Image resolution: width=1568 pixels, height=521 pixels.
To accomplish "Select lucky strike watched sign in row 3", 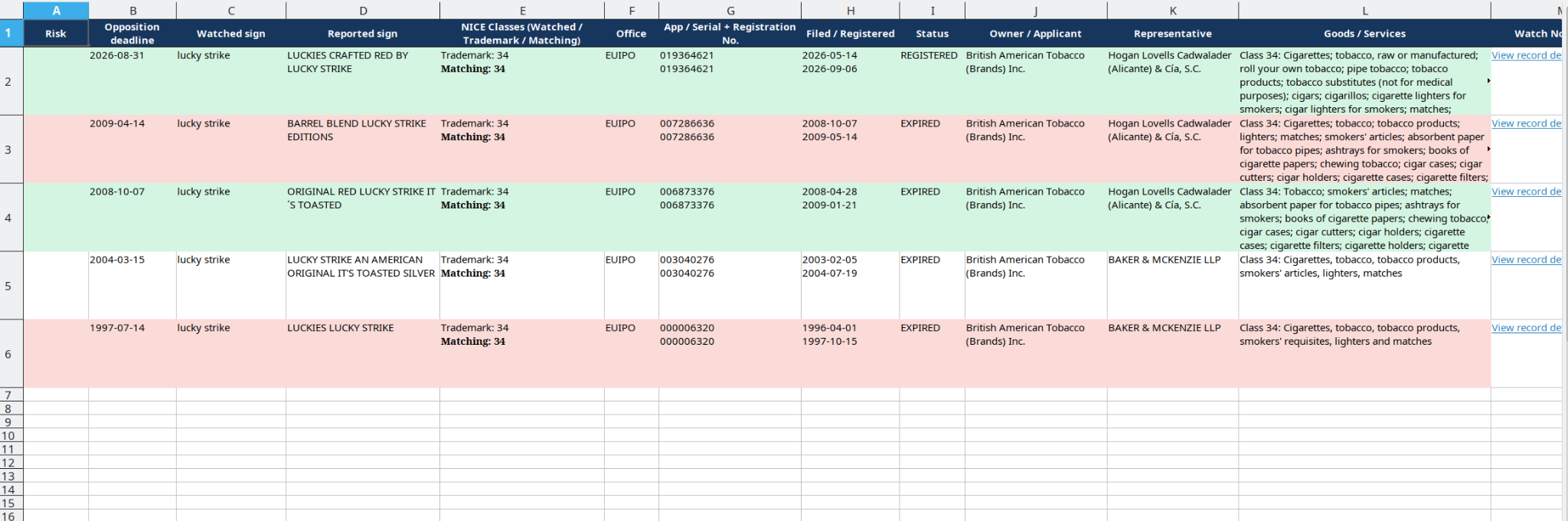I will pos(231,149).
